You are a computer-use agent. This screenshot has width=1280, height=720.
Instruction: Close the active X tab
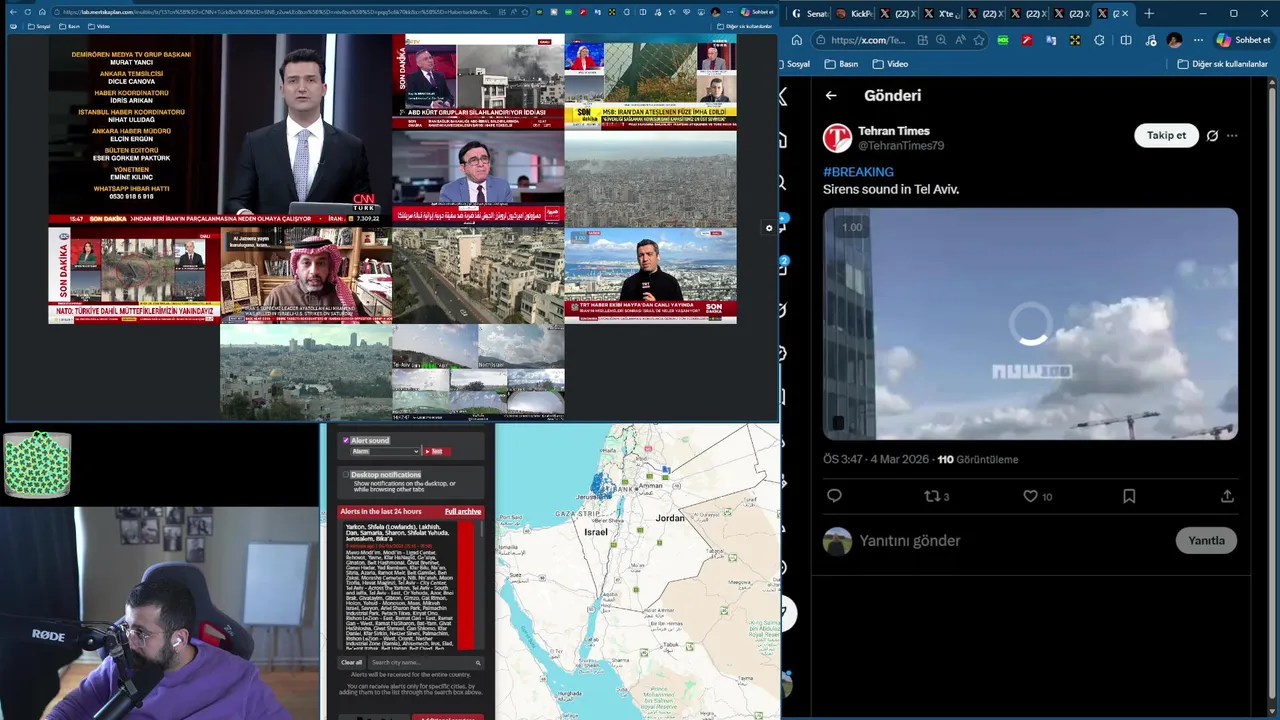pyautogui.click(x=1125, y=14)
